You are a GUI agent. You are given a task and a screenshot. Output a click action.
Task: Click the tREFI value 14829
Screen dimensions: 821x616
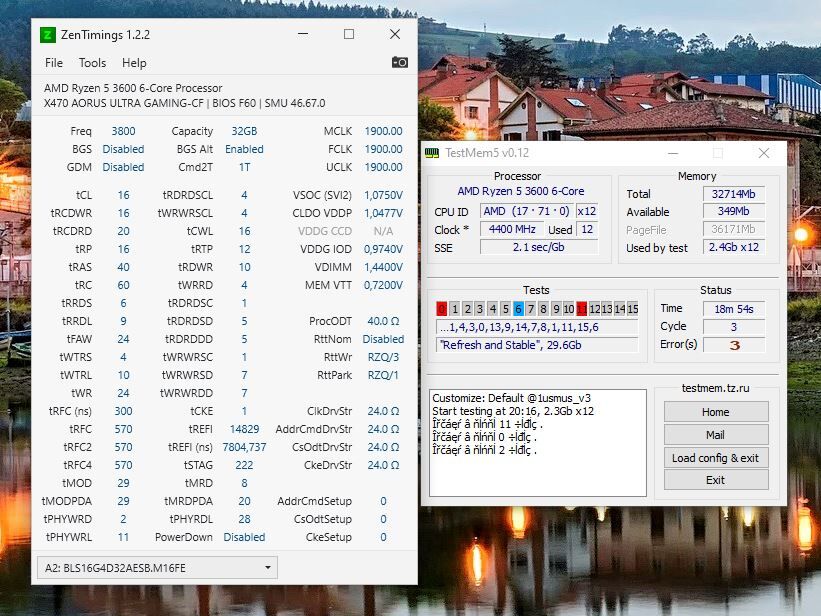(x=244, y=429)
